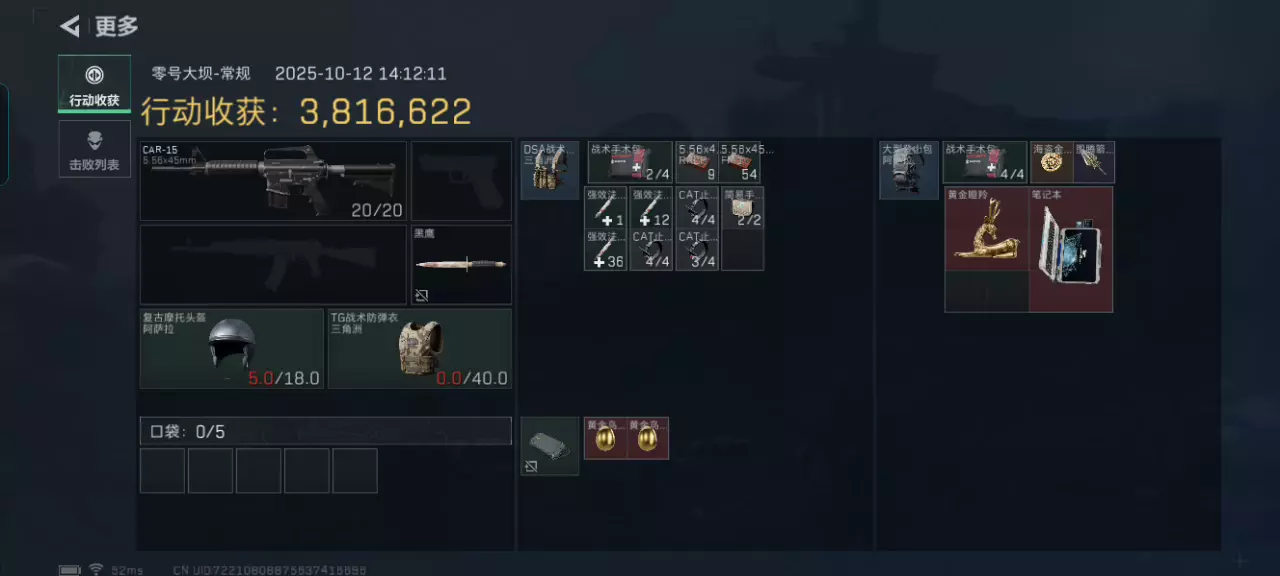Select the 复古摩托头盔 helmet
This screenshot has width=1280, height=576.
click(231, 348)
